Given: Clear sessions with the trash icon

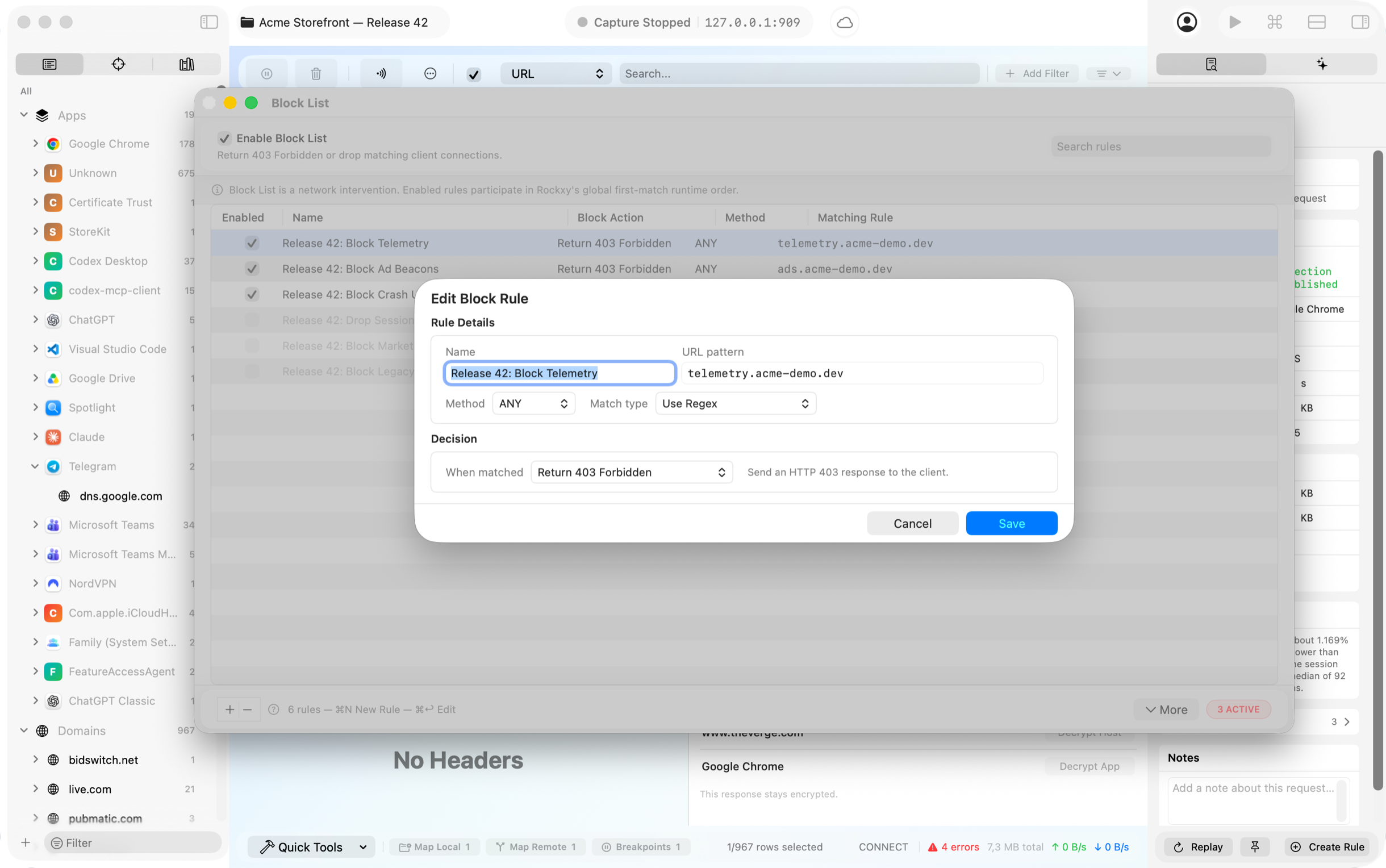Looking at the screenshot, I should (x=316, y=73).
